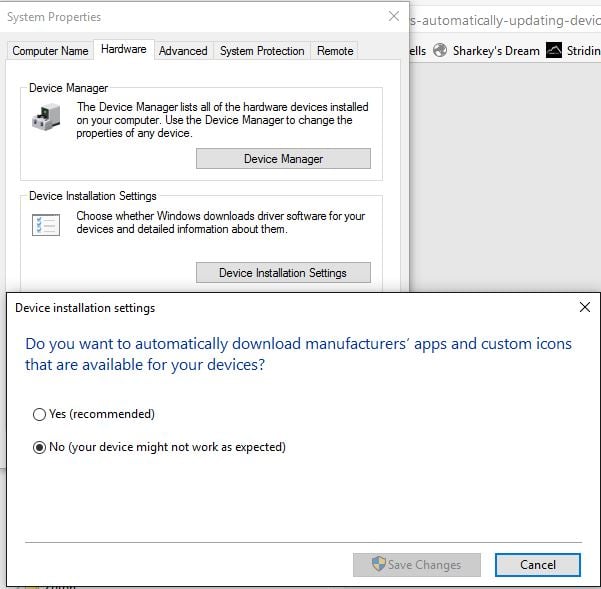This screenshot has width=601, height=589.
Task: Select the Yes (recommended) radio option
Action: tap(40, 414)
